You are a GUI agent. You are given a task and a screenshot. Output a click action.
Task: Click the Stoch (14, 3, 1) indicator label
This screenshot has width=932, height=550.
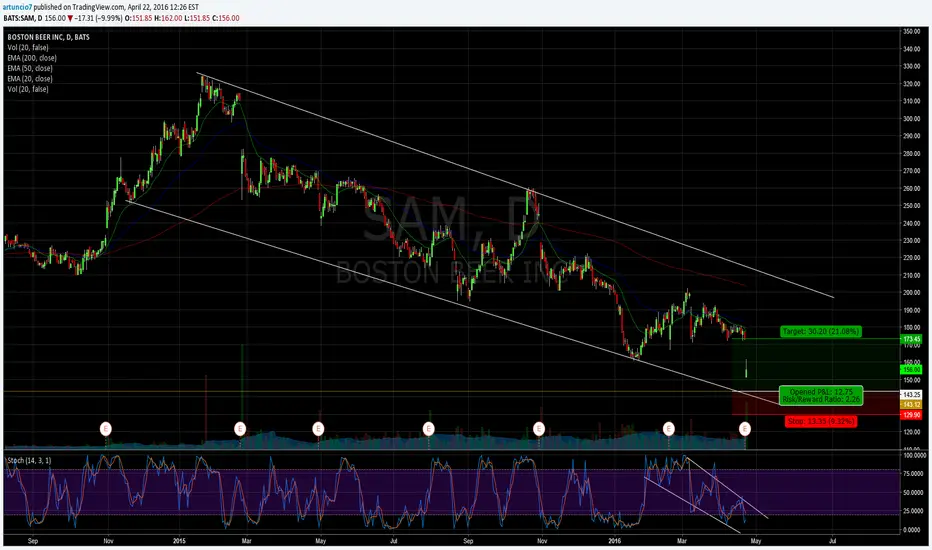[x=29, y=460]
